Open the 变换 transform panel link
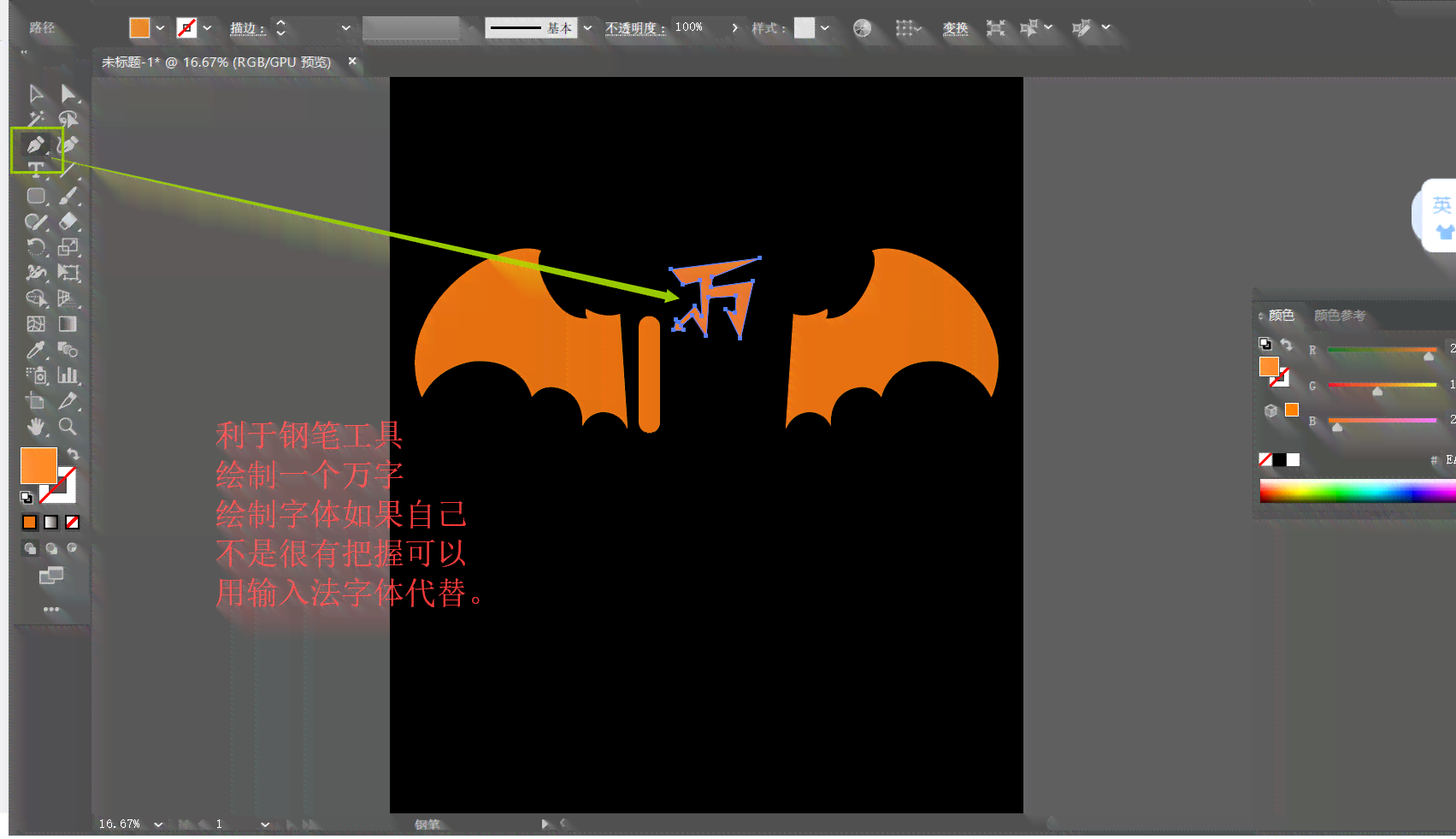1456x839 pixels. pyautogui.click(x=955, y=28)
